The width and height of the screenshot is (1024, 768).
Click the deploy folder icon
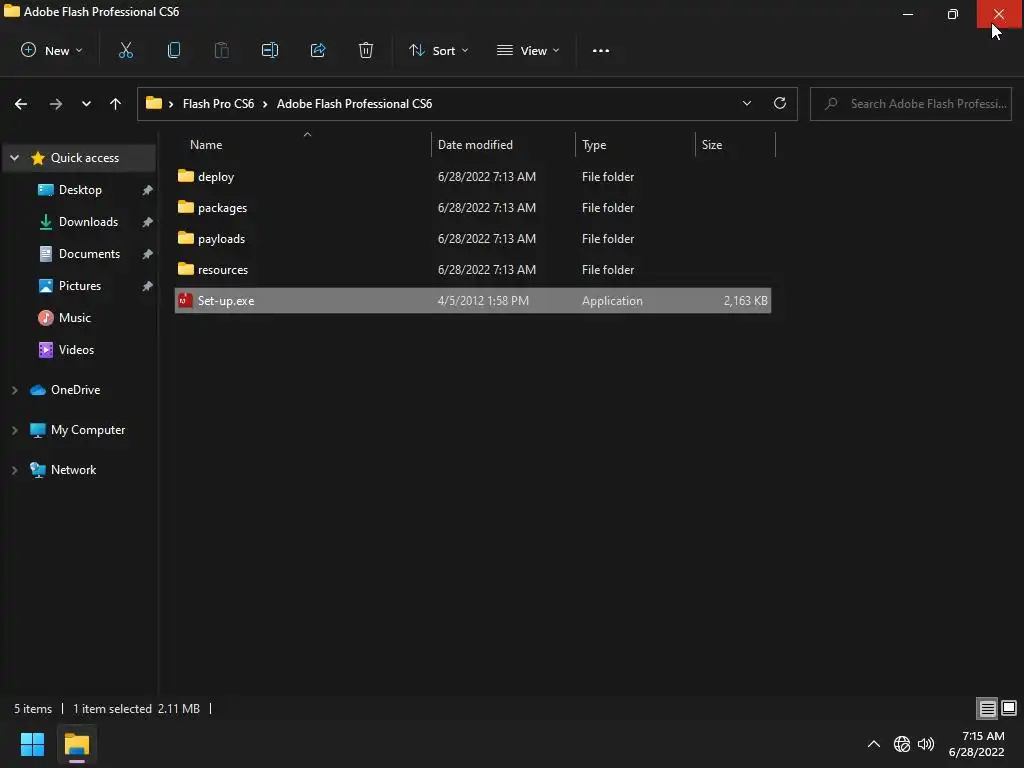point(186,176)
